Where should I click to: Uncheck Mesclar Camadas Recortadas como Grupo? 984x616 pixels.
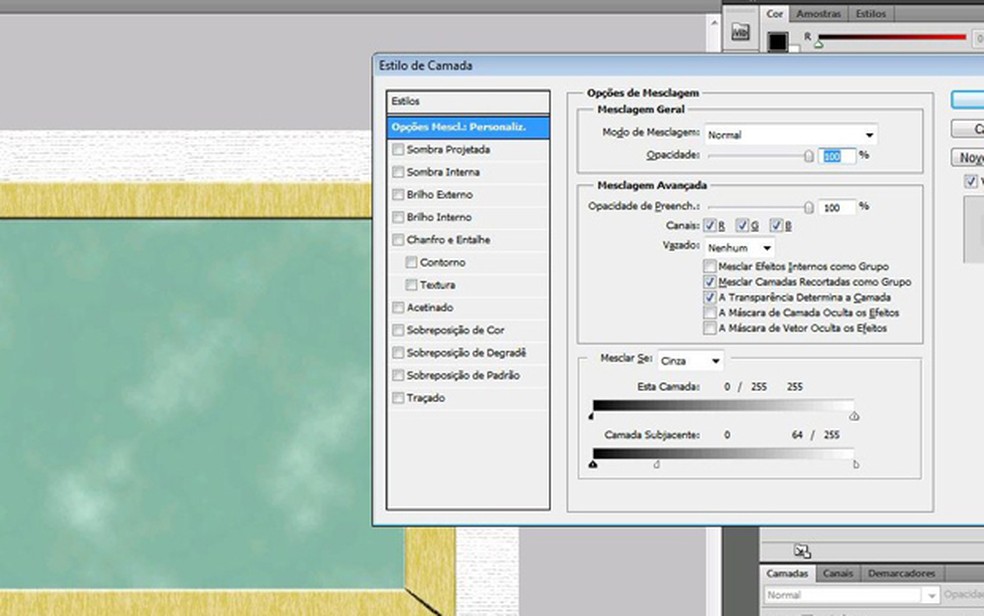tap(710, 283)
